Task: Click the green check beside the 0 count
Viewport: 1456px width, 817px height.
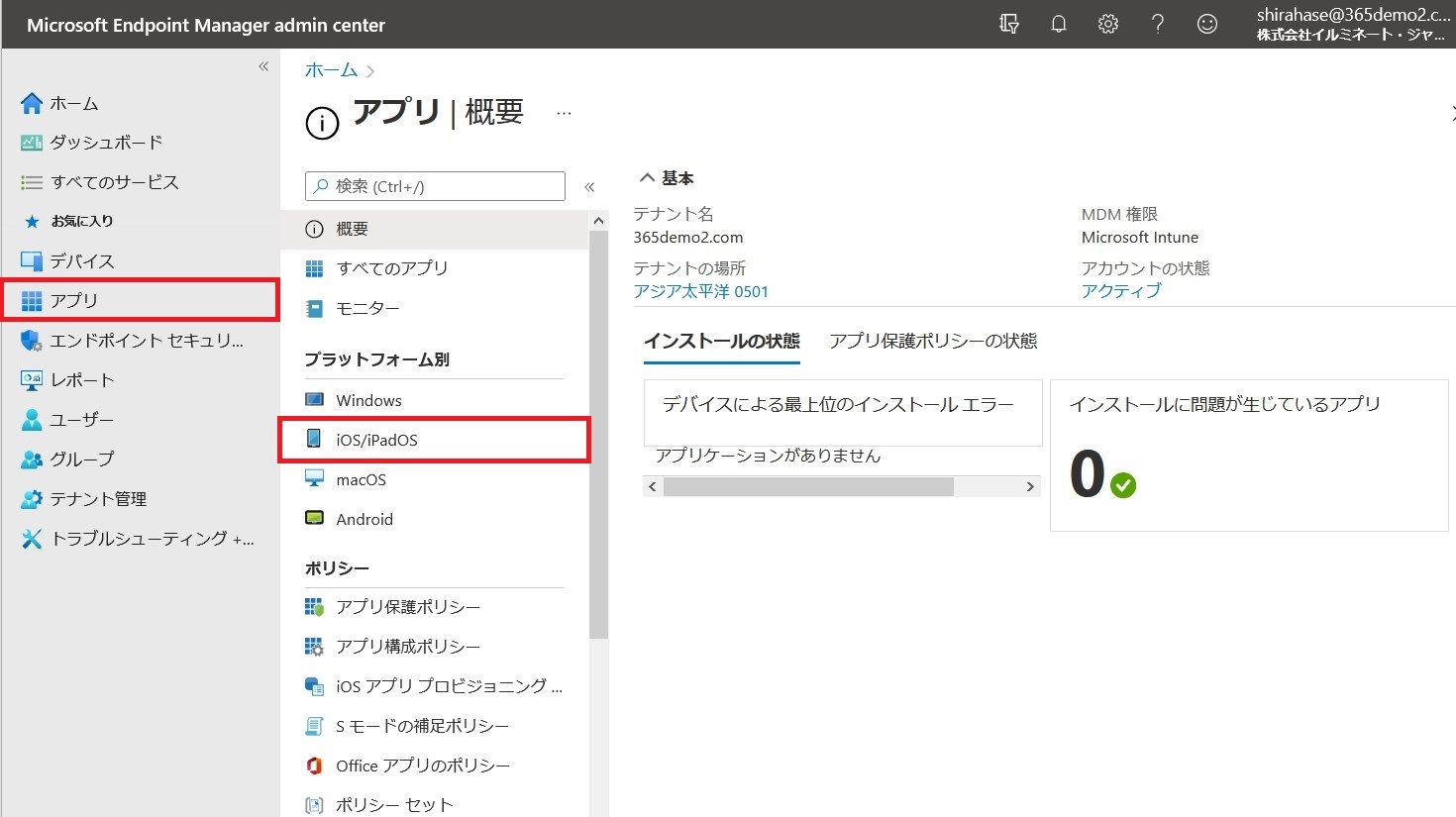Action: 1123,485
